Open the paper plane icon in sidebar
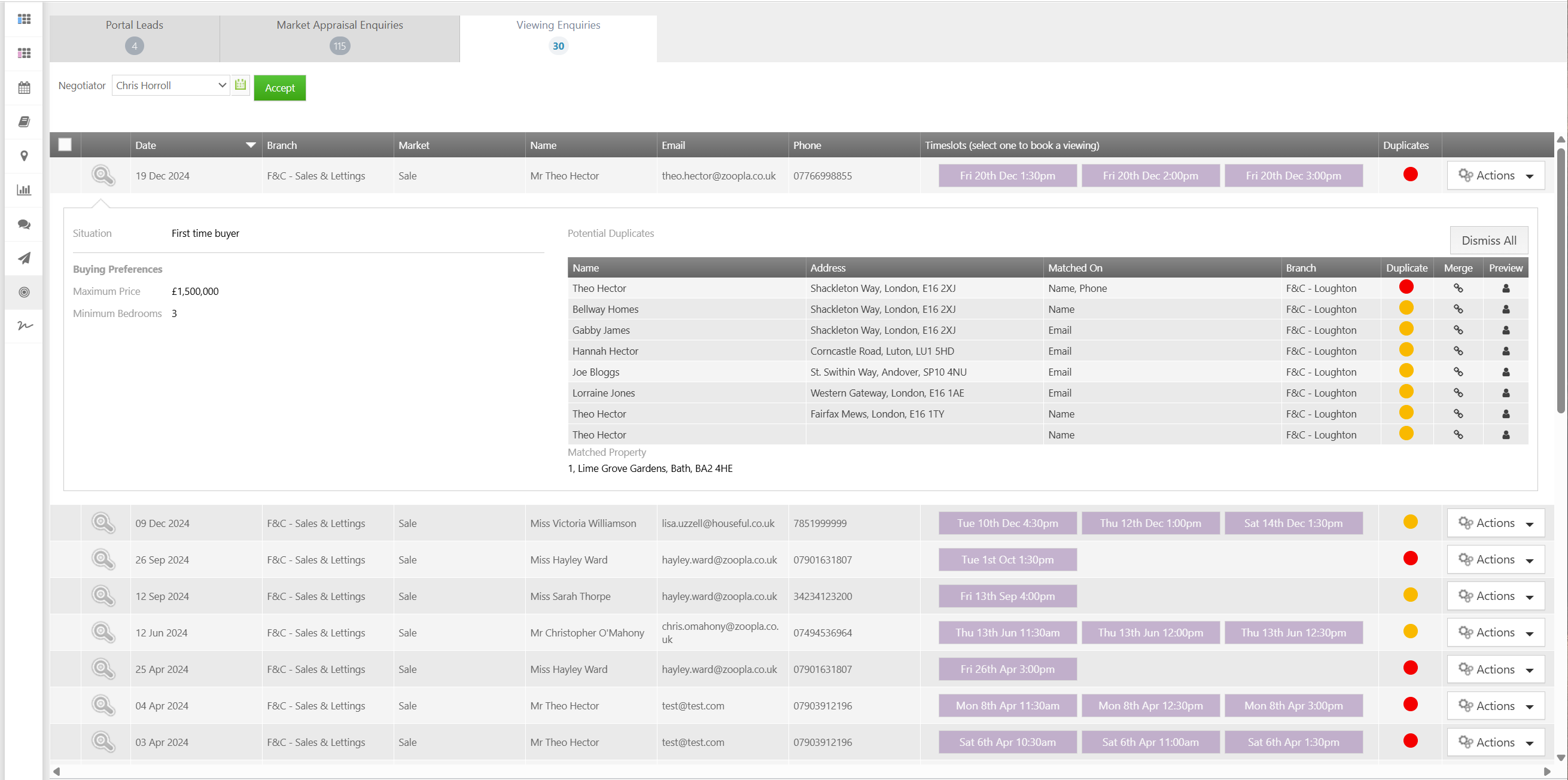 click(25, 258)
